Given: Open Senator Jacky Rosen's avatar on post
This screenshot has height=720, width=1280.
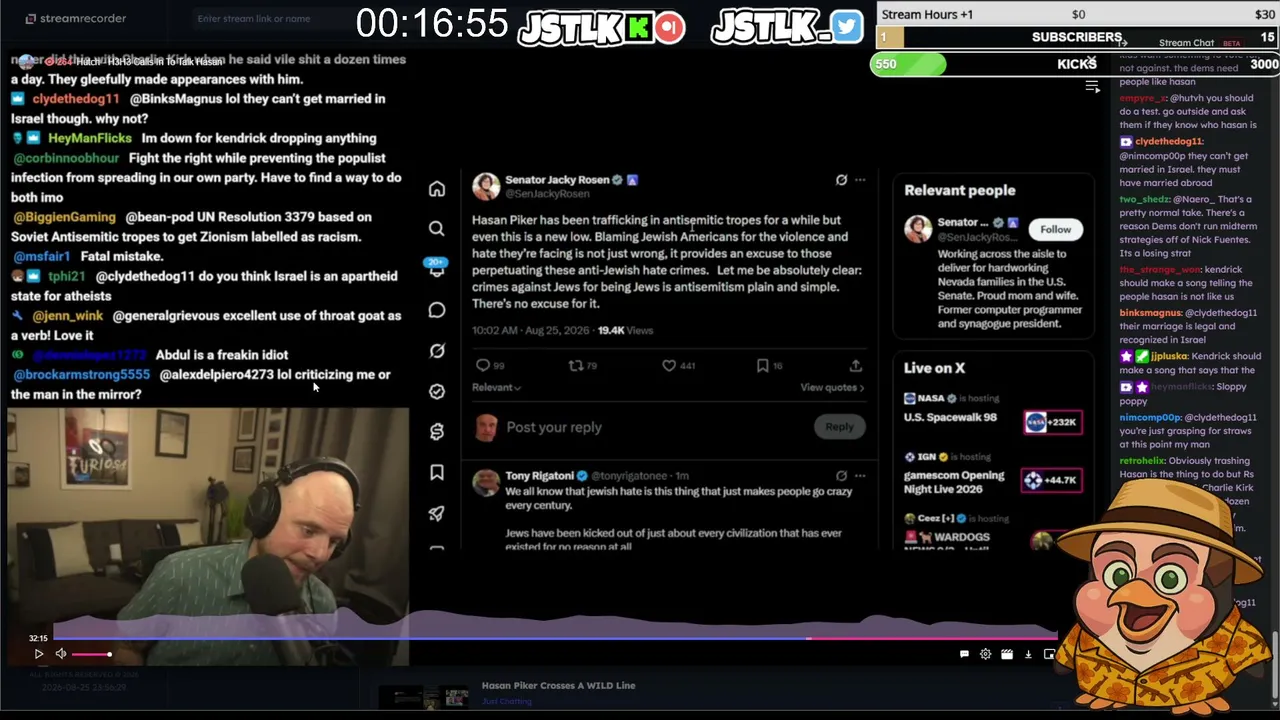Looking at the screenshot, I should [486, 186].
